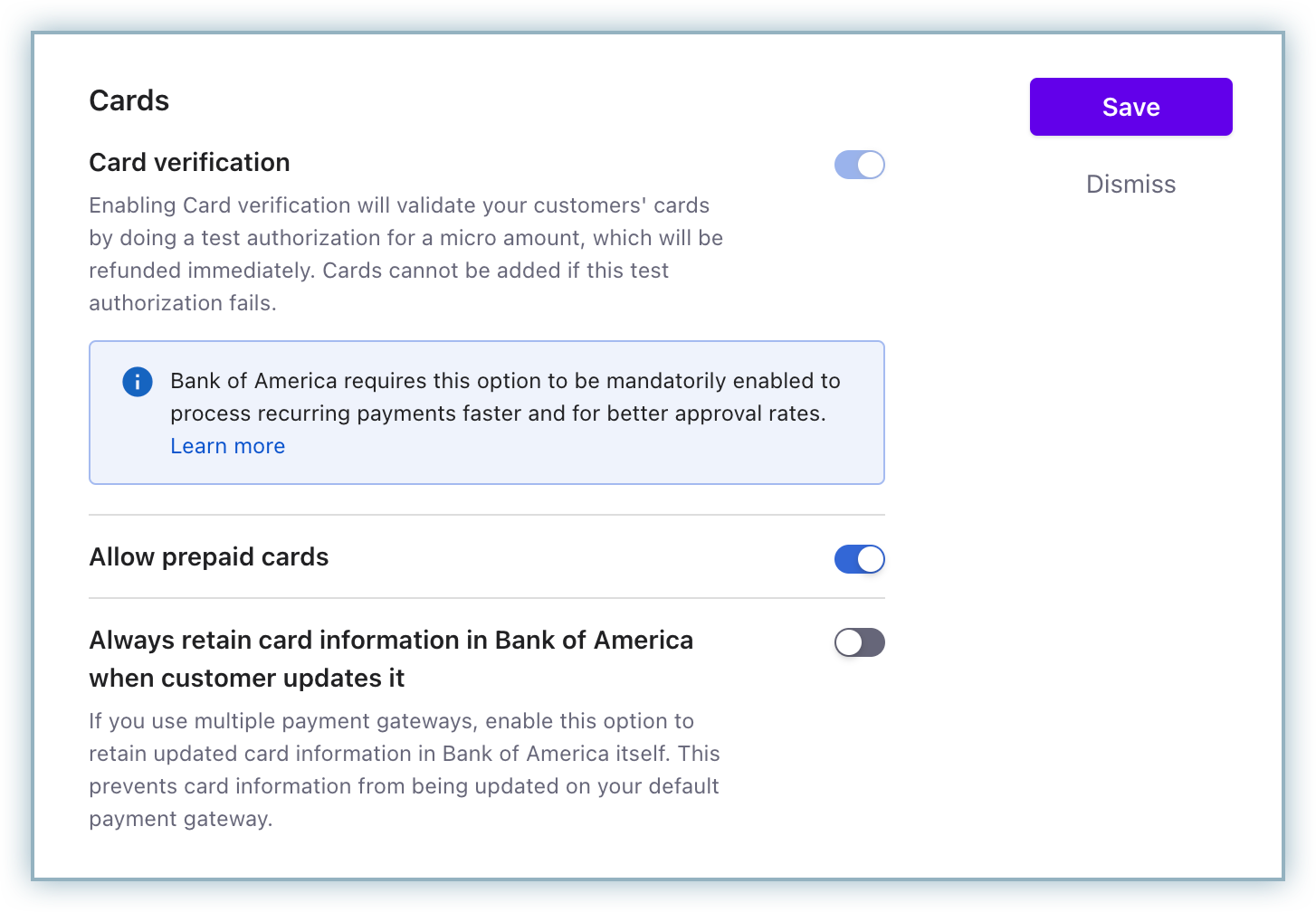Click the Allow prepaid cards label
Viewport: 1316px width, 912px height.
click(x=209, y=557)
